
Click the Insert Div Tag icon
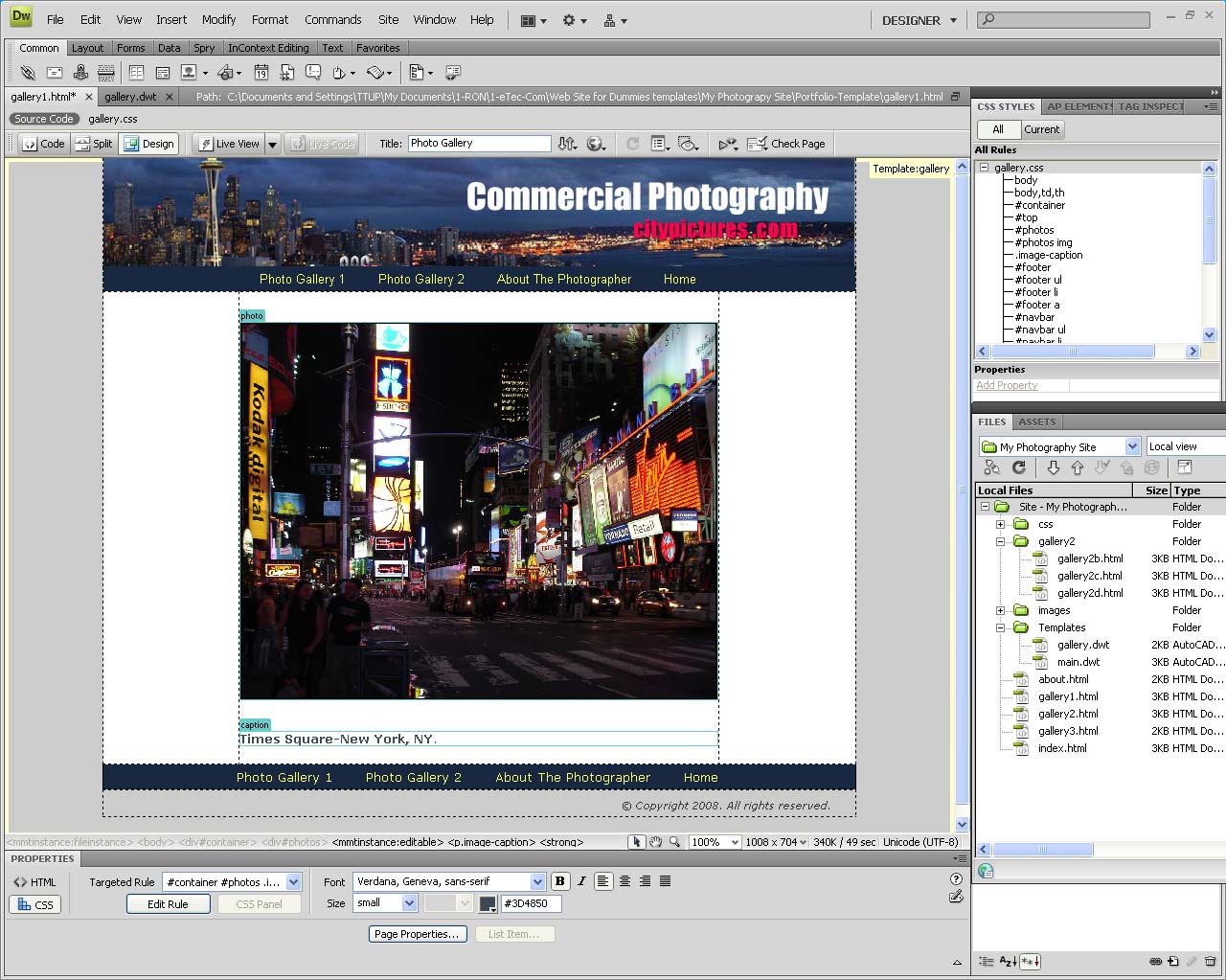pyautogui.click(x=162, y=72)
